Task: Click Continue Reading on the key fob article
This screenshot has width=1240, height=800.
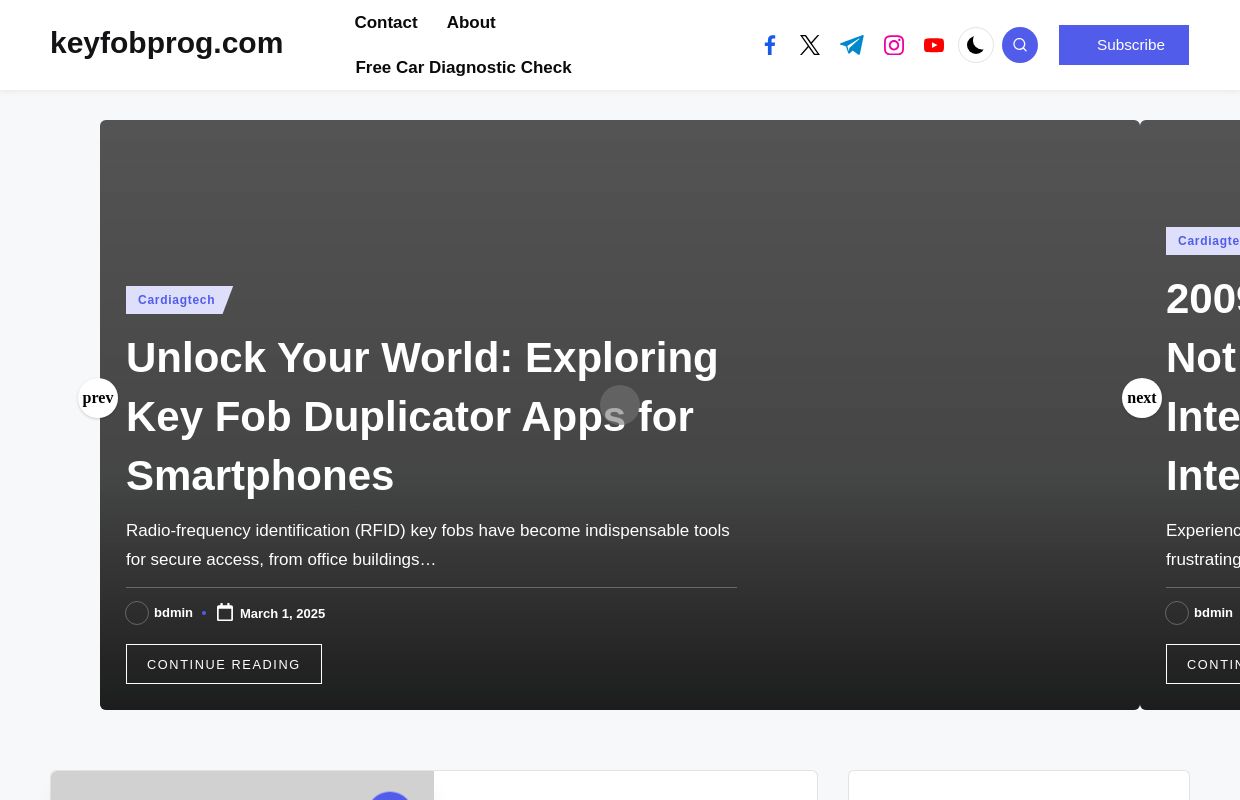Action: tap(224, 664)
